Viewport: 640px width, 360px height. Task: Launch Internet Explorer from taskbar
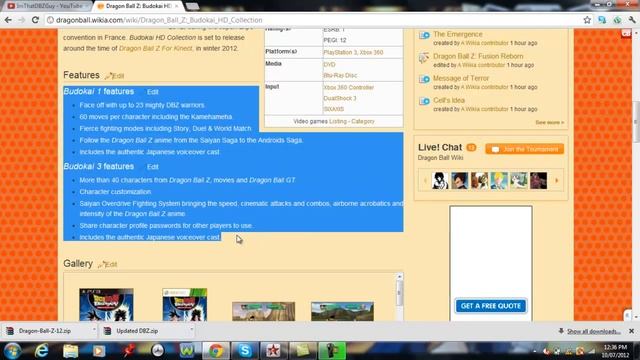tap(42, 351)
